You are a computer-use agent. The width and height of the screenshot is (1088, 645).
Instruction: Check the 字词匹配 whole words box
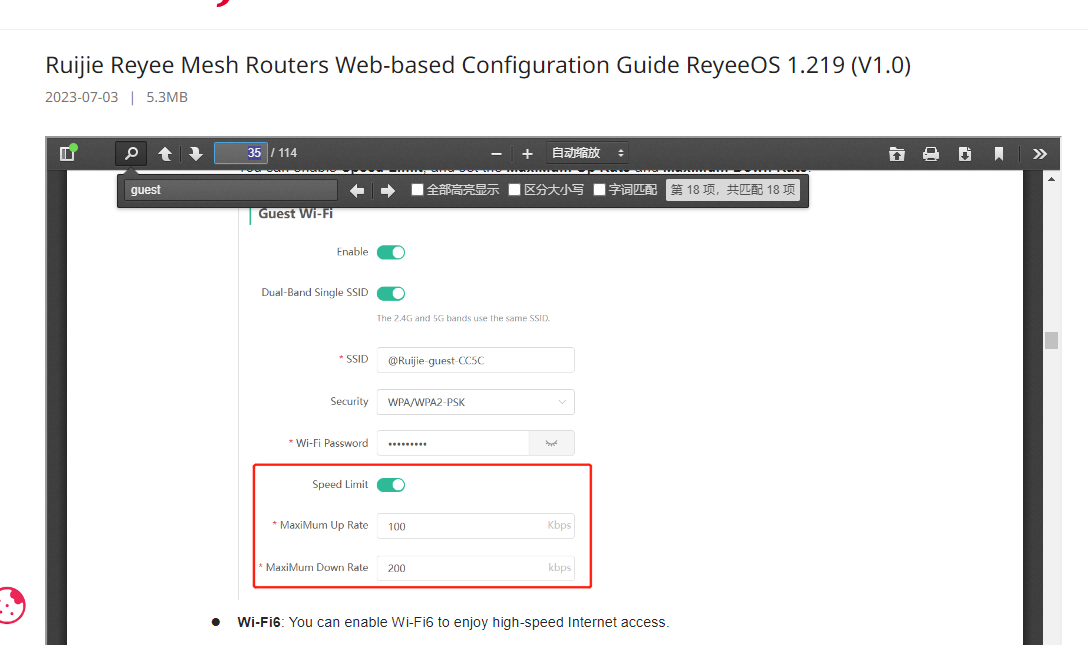pos(600,189)
